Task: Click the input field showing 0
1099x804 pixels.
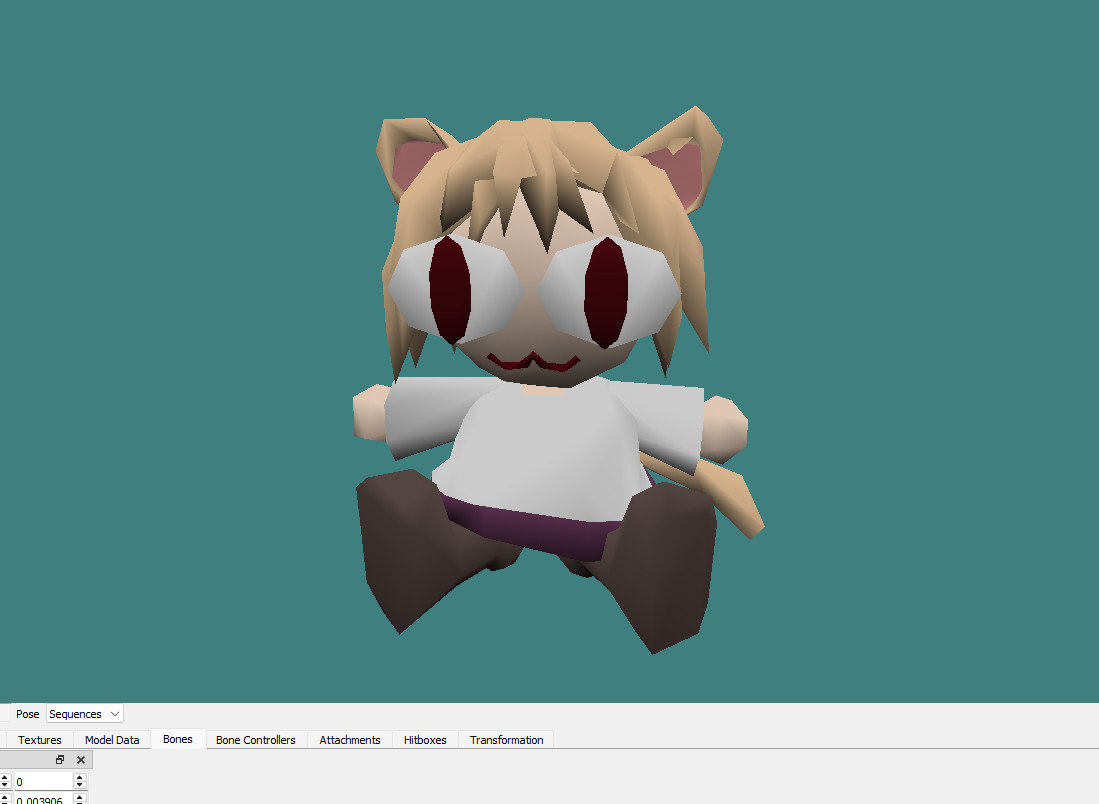Action: tap(42, 781)
